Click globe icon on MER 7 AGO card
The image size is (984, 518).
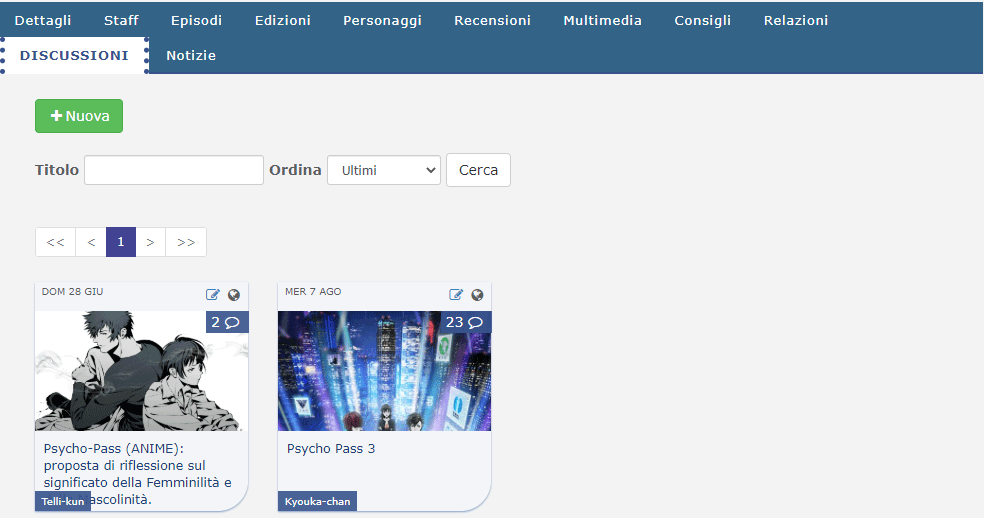click(x=478, y=295)
